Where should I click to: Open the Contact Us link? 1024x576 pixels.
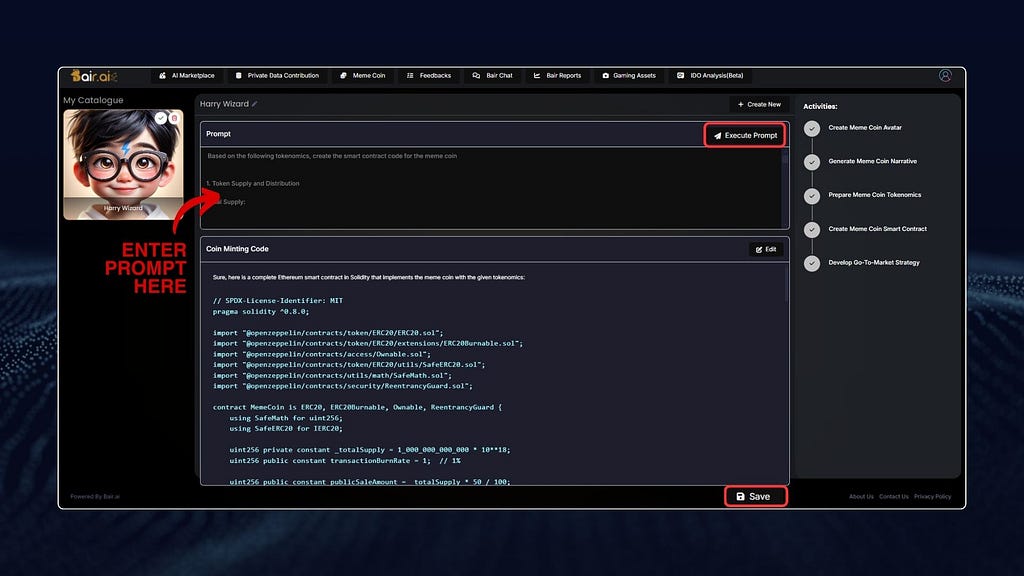pos(893,496)
